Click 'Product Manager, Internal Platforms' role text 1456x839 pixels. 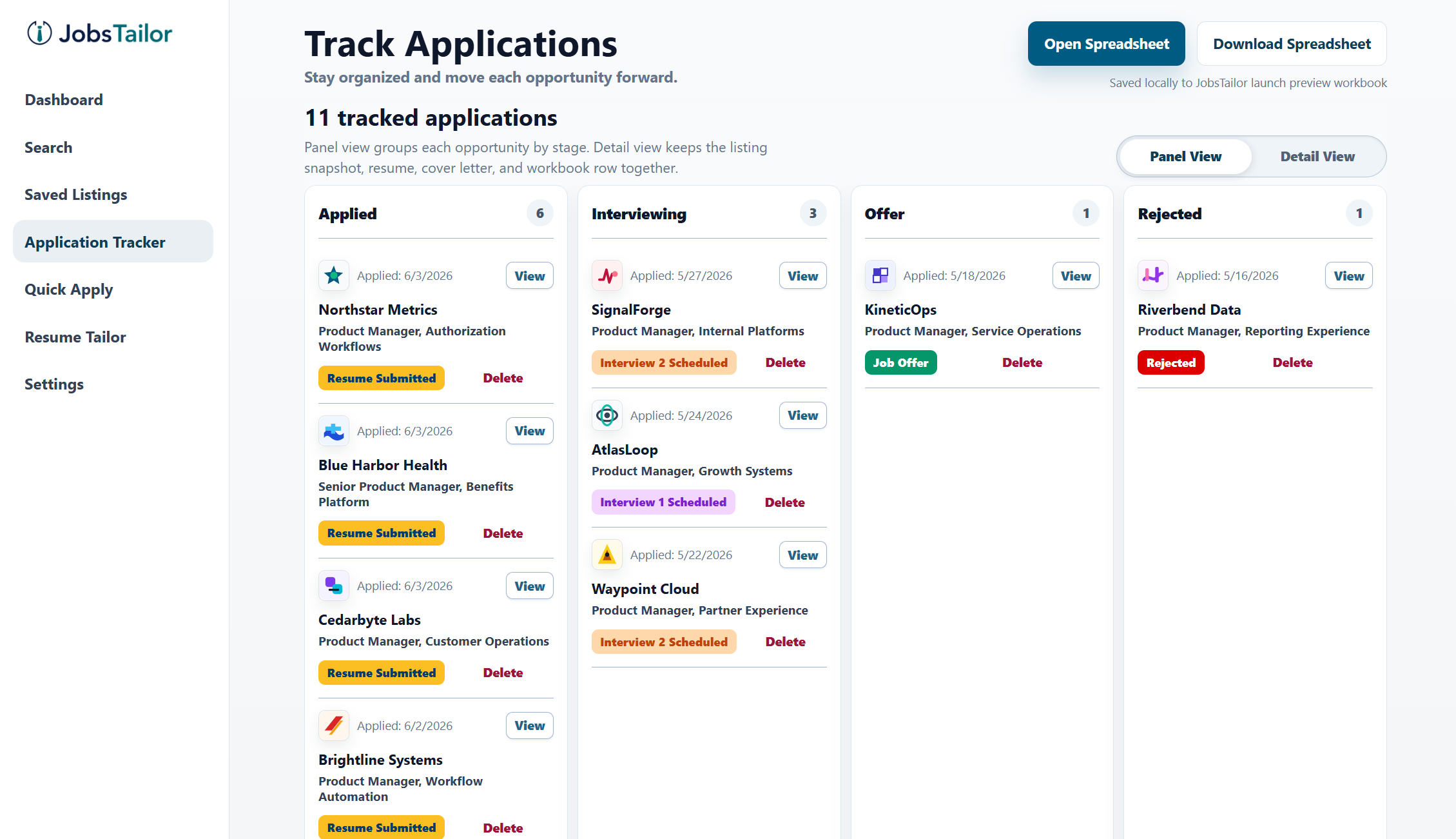[698, 331]
